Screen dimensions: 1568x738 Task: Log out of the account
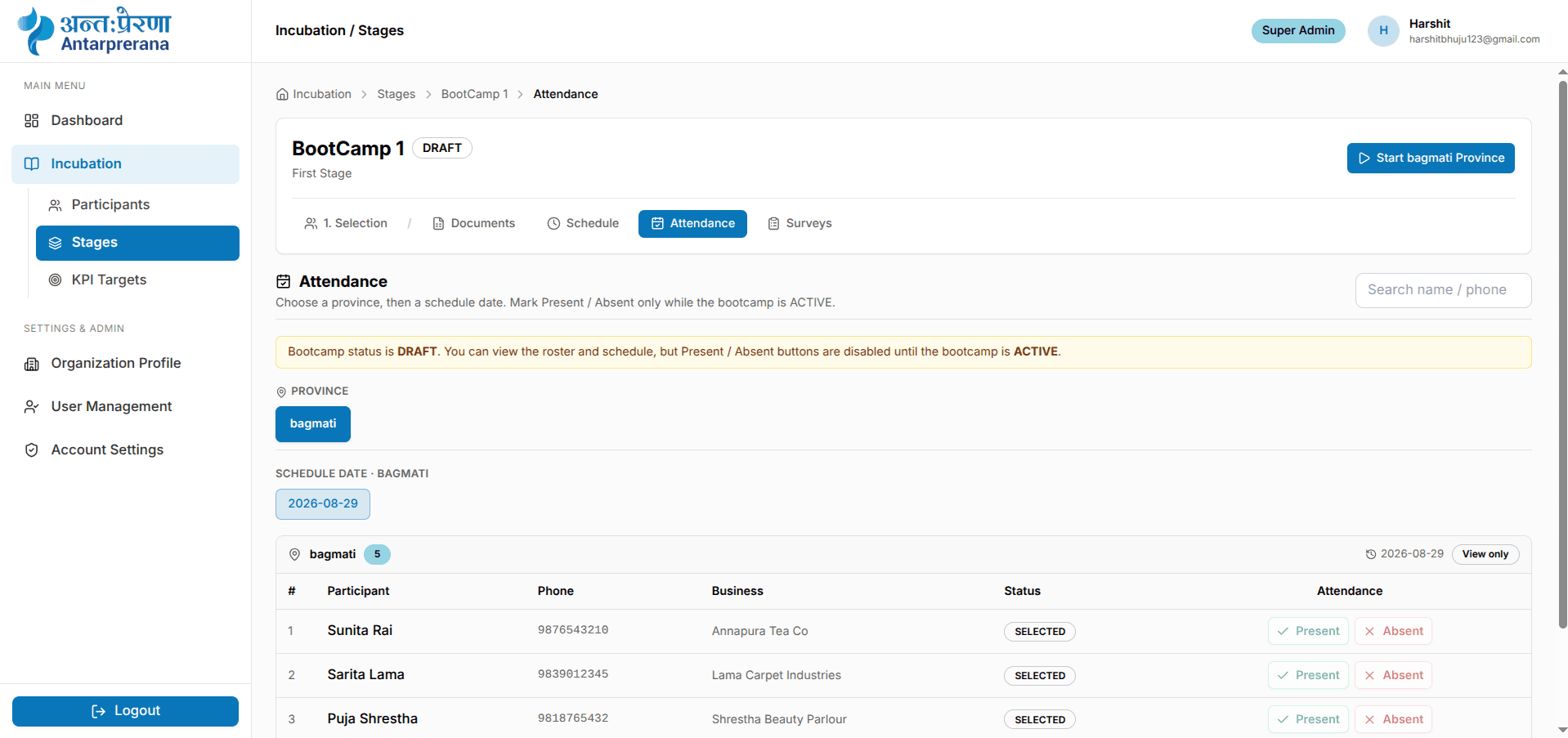click(125, 711)
